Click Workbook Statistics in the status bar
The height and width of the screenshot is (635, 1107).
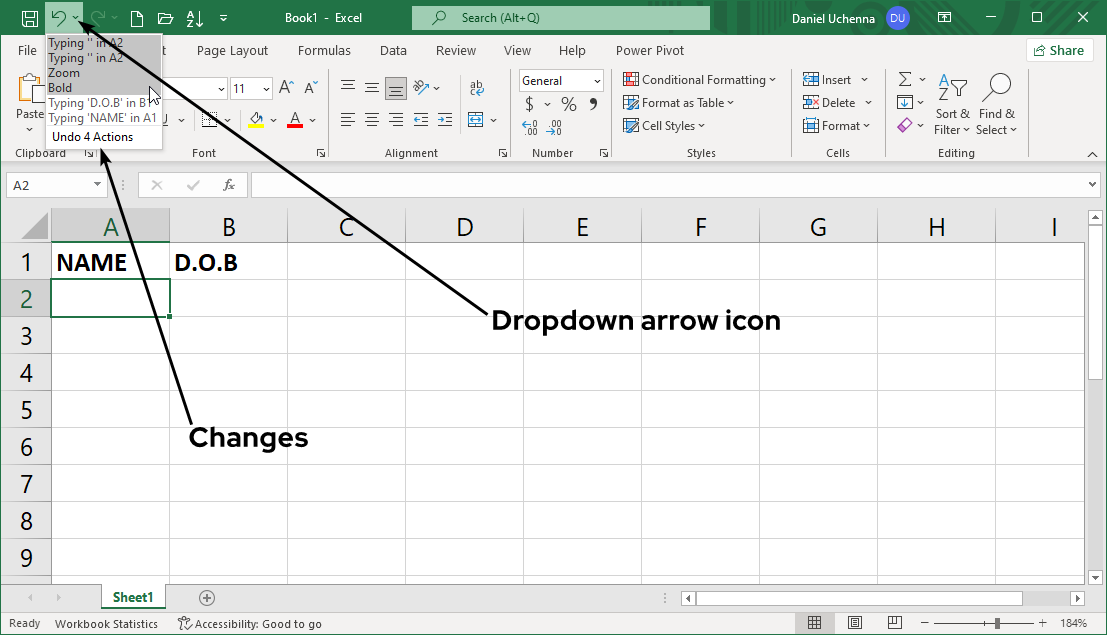click(106, 623)
